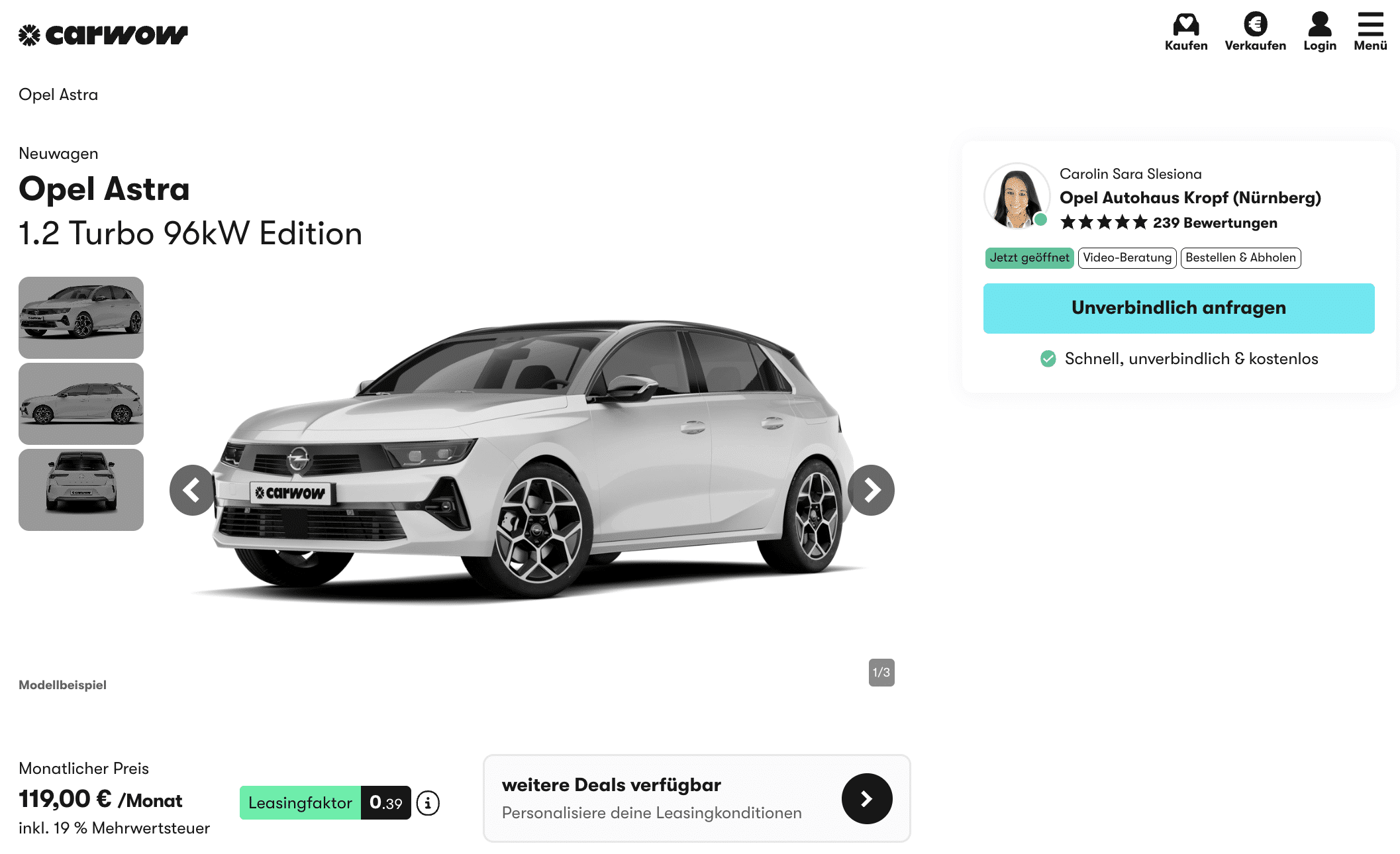Select the rear-view car thumbnail
The width and height of the screenshot is (1400, 854).
tap(81, 490)
